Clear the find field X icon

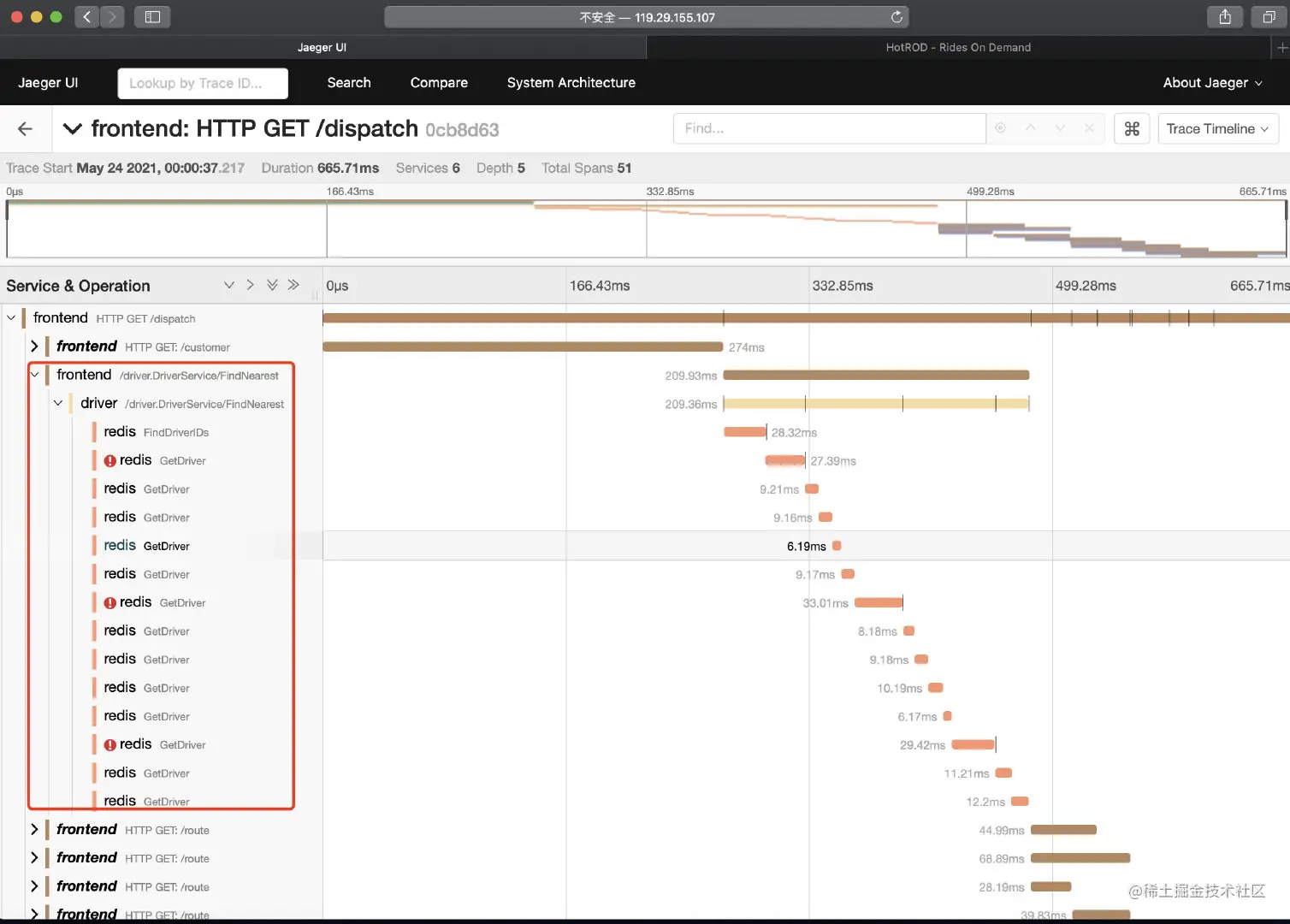pos(1089,128)
